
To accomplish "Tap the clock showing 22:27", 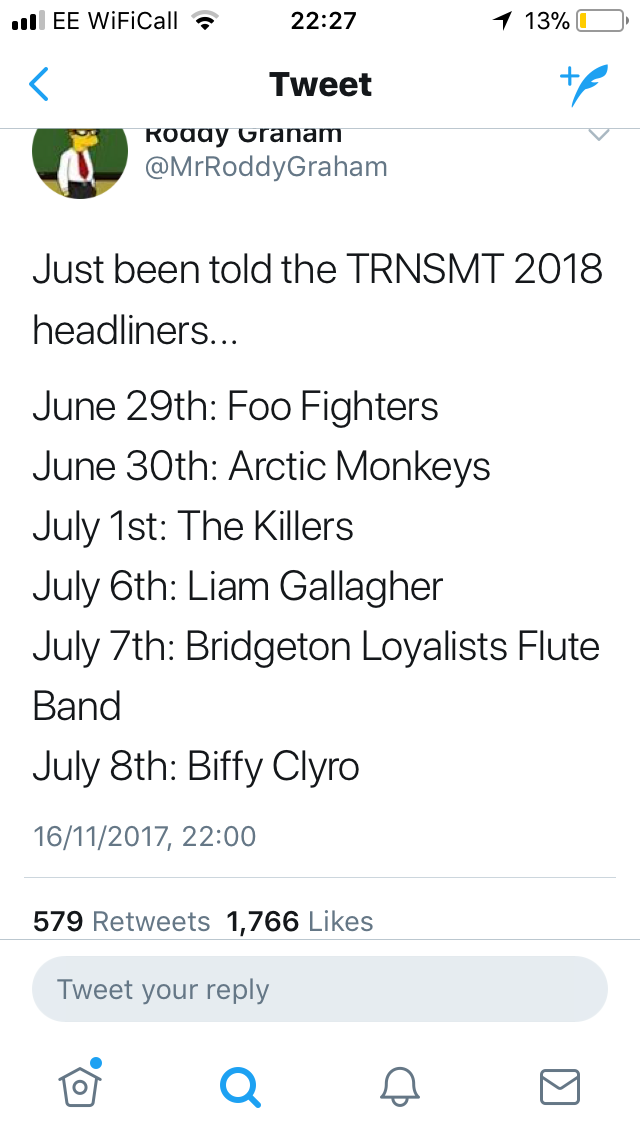I will point(323,21).
